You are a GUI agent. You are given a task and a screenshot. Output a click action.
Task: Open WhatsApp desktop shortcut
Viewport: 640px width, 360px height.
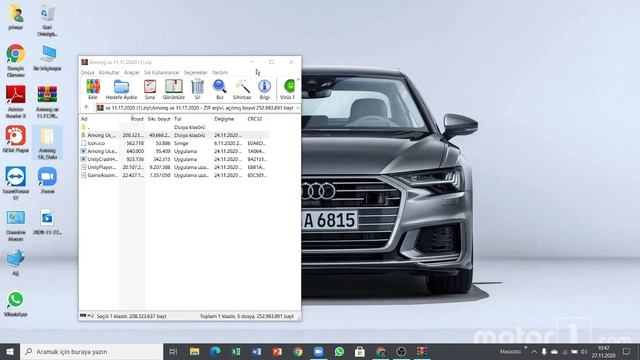point(16,304)
